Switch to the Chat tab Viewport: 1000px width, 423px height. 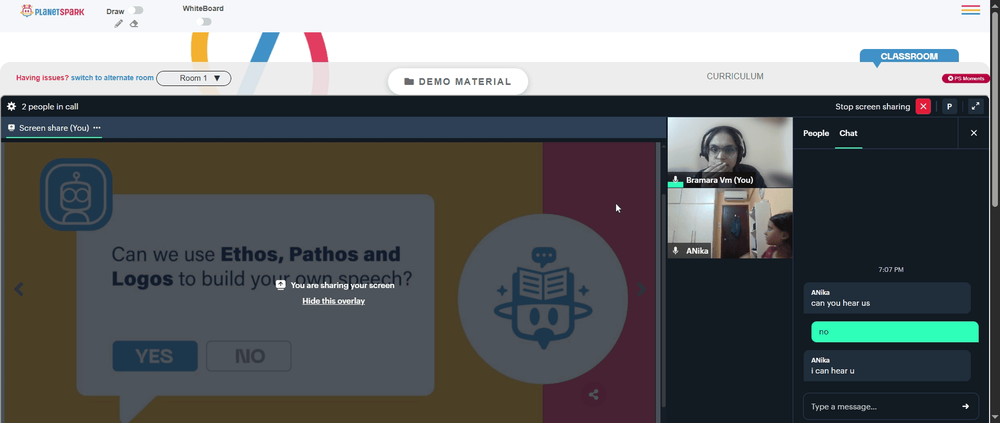tap(848, 133)
